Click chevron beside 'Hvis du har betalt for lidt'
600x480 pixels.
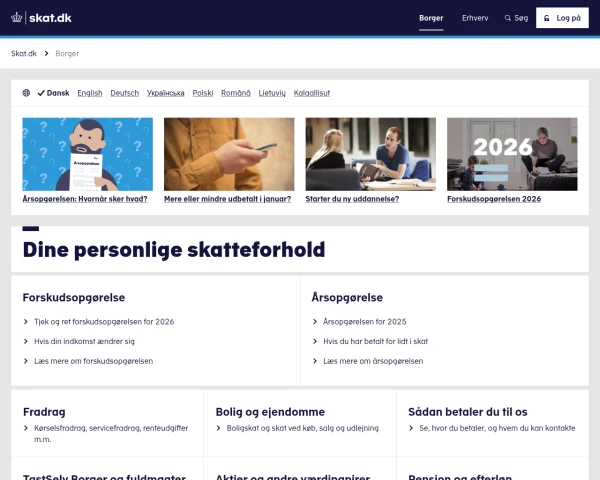[x=315, y=341]
